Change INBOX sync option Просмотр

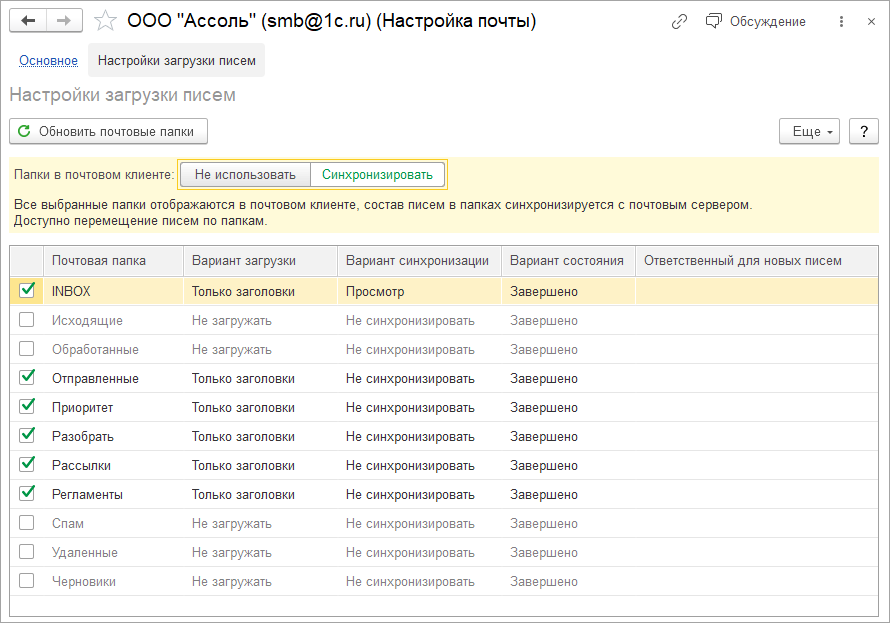pyautogui.click(x=418, y=291)
